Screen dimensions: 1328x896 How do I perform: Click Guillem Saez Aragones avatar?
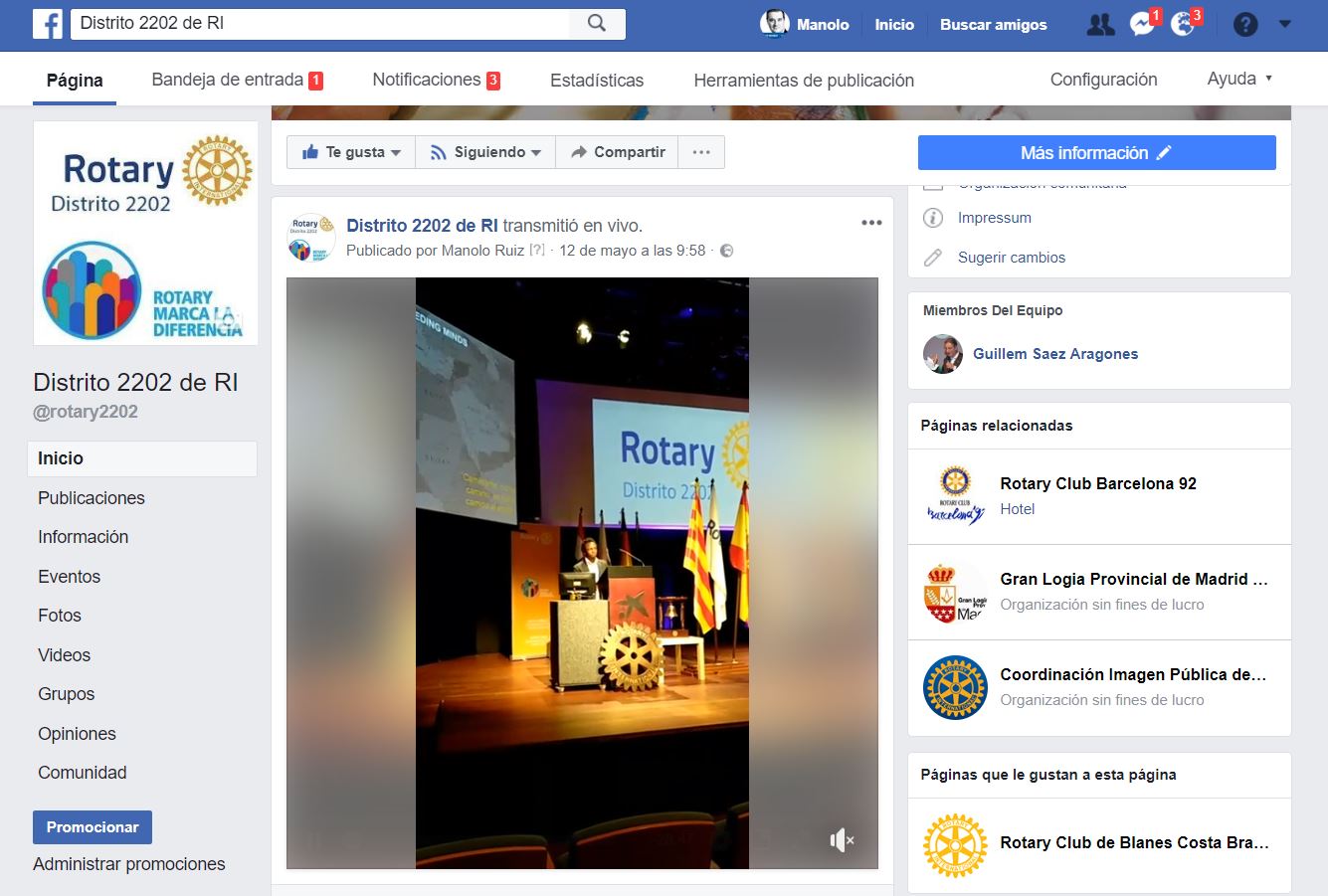943,354
